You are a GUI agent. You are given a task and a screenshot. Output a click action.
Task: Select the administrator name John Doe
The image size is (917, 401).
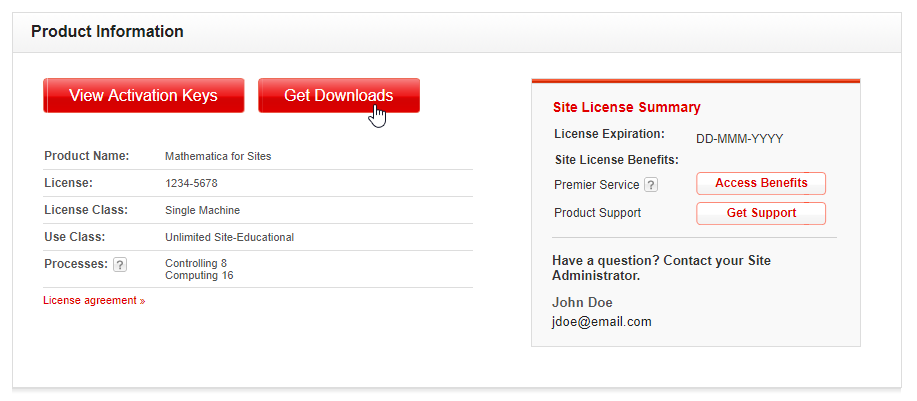click(582, 303)
